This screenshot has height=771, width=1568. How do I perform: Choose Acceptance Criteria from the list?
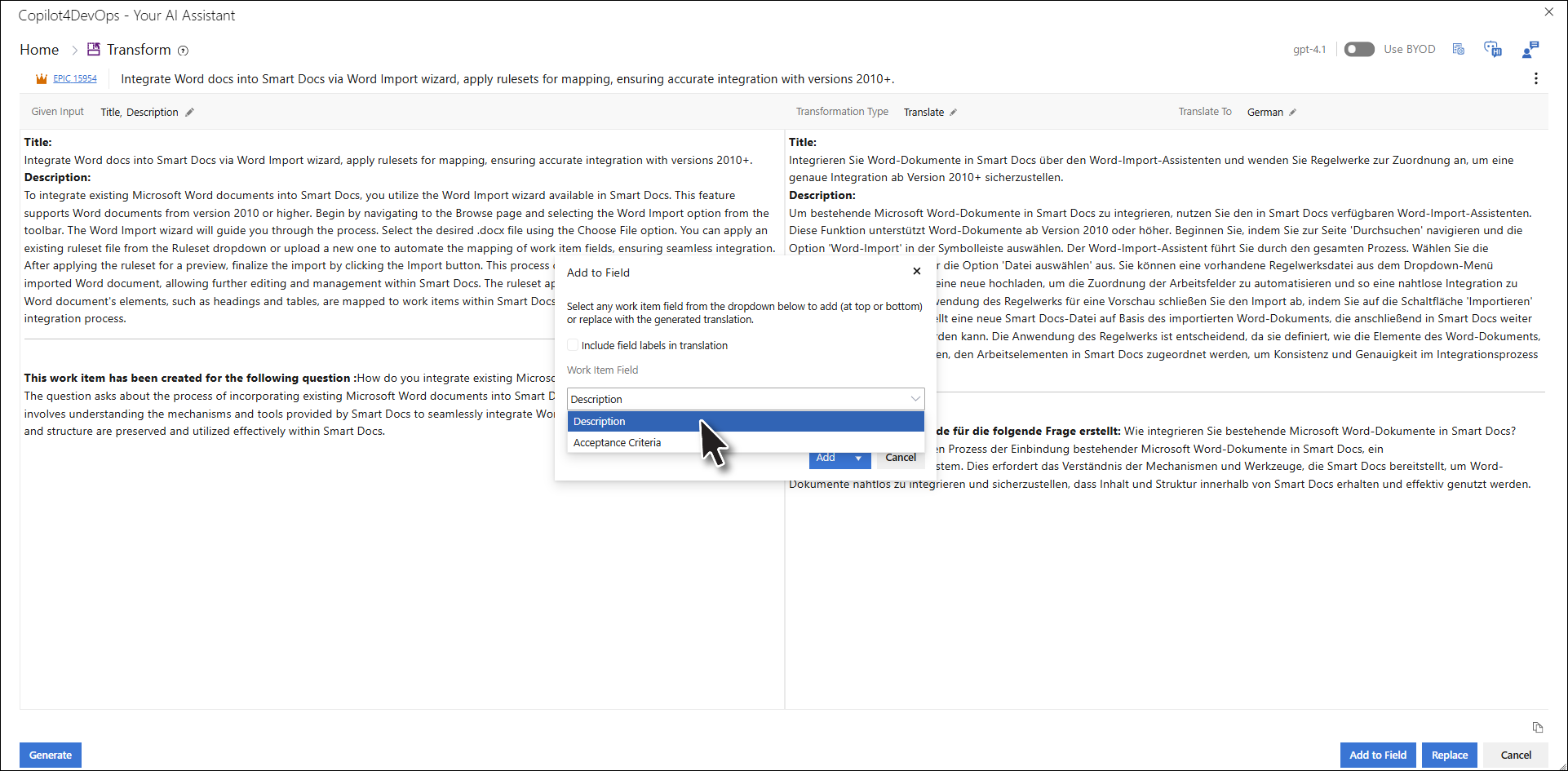(x=617, y=442)
